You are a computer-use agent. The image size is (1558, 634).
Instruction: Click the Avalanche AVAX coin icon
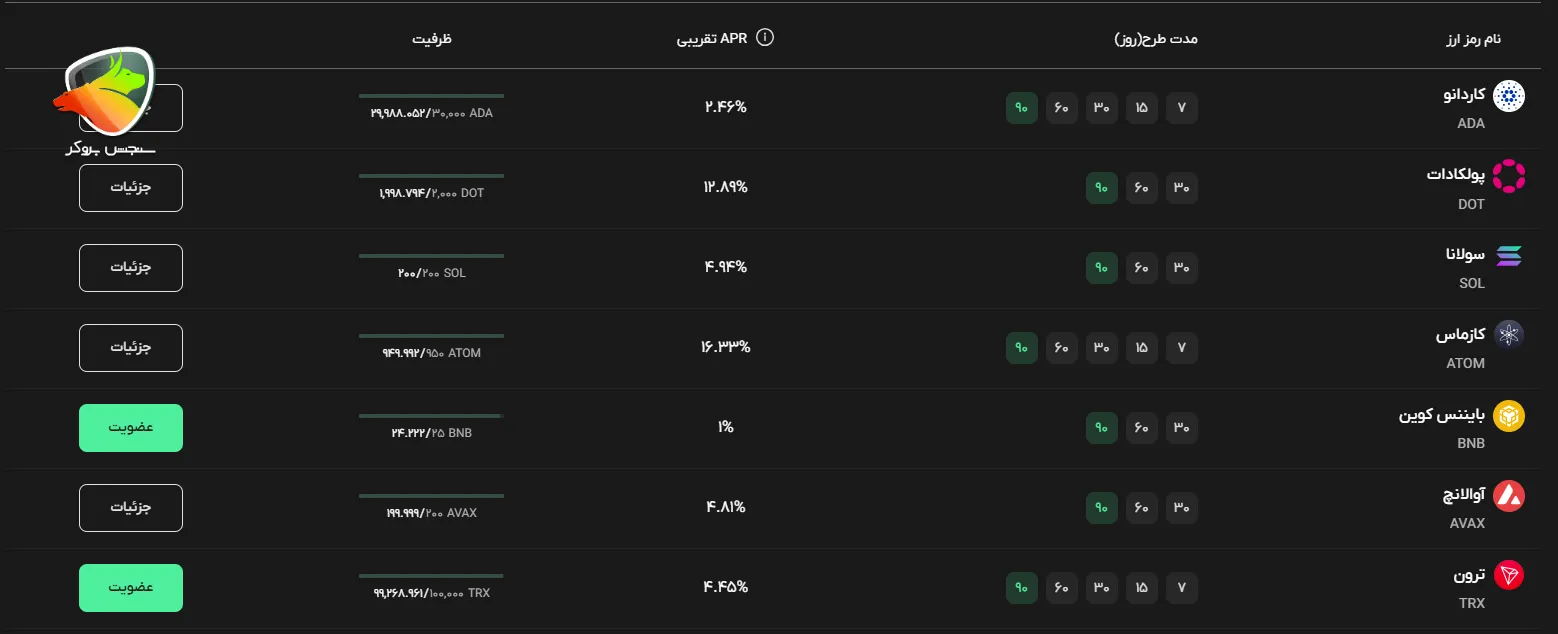(x=1508, y=496)
